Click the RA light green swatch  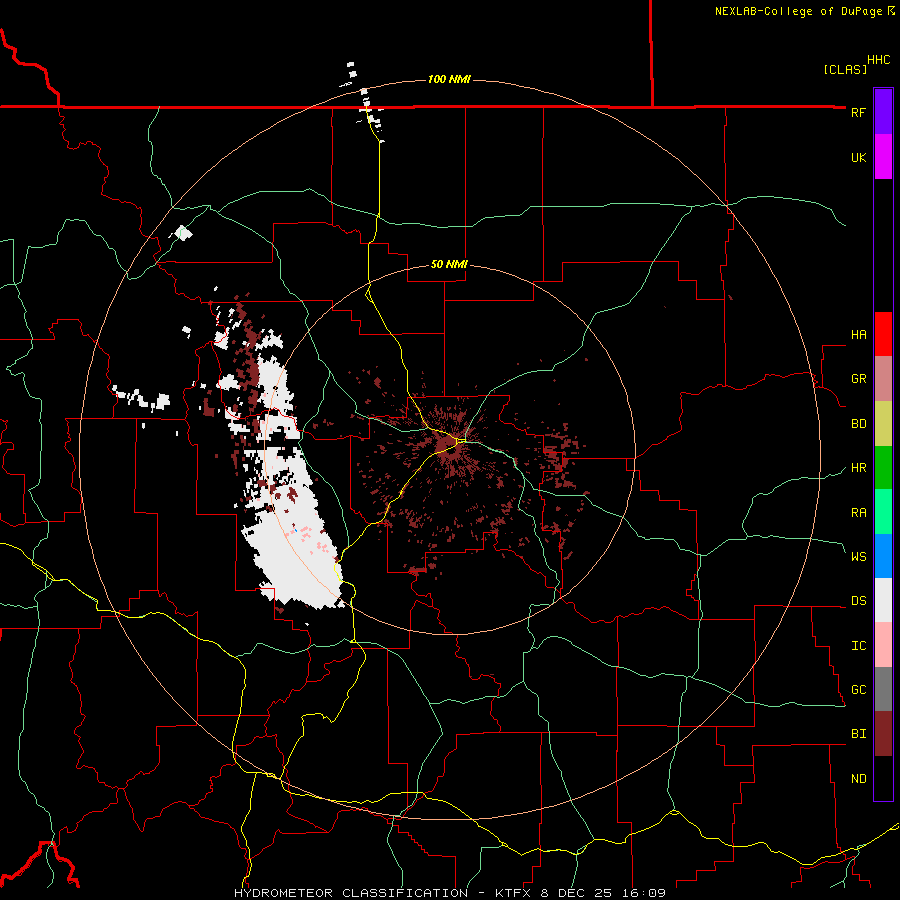(x=883, y=511)
